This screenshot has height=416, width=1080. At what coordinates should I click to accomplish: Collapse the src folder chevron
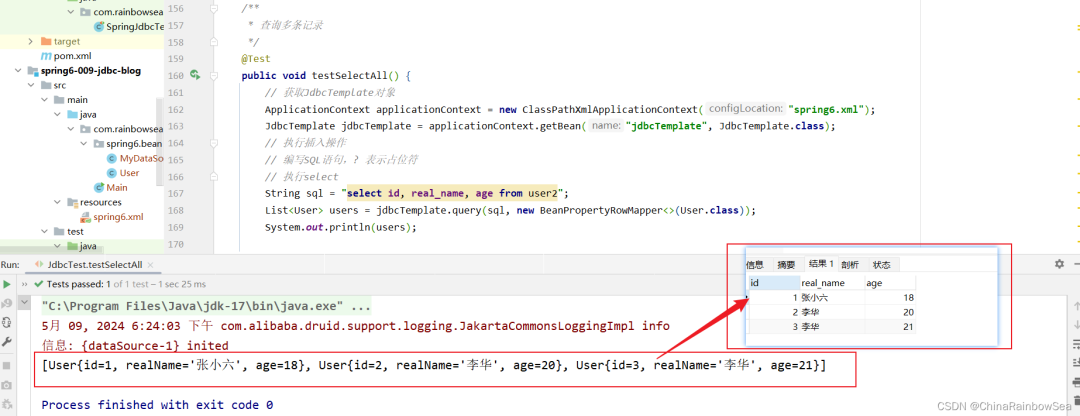31,85
